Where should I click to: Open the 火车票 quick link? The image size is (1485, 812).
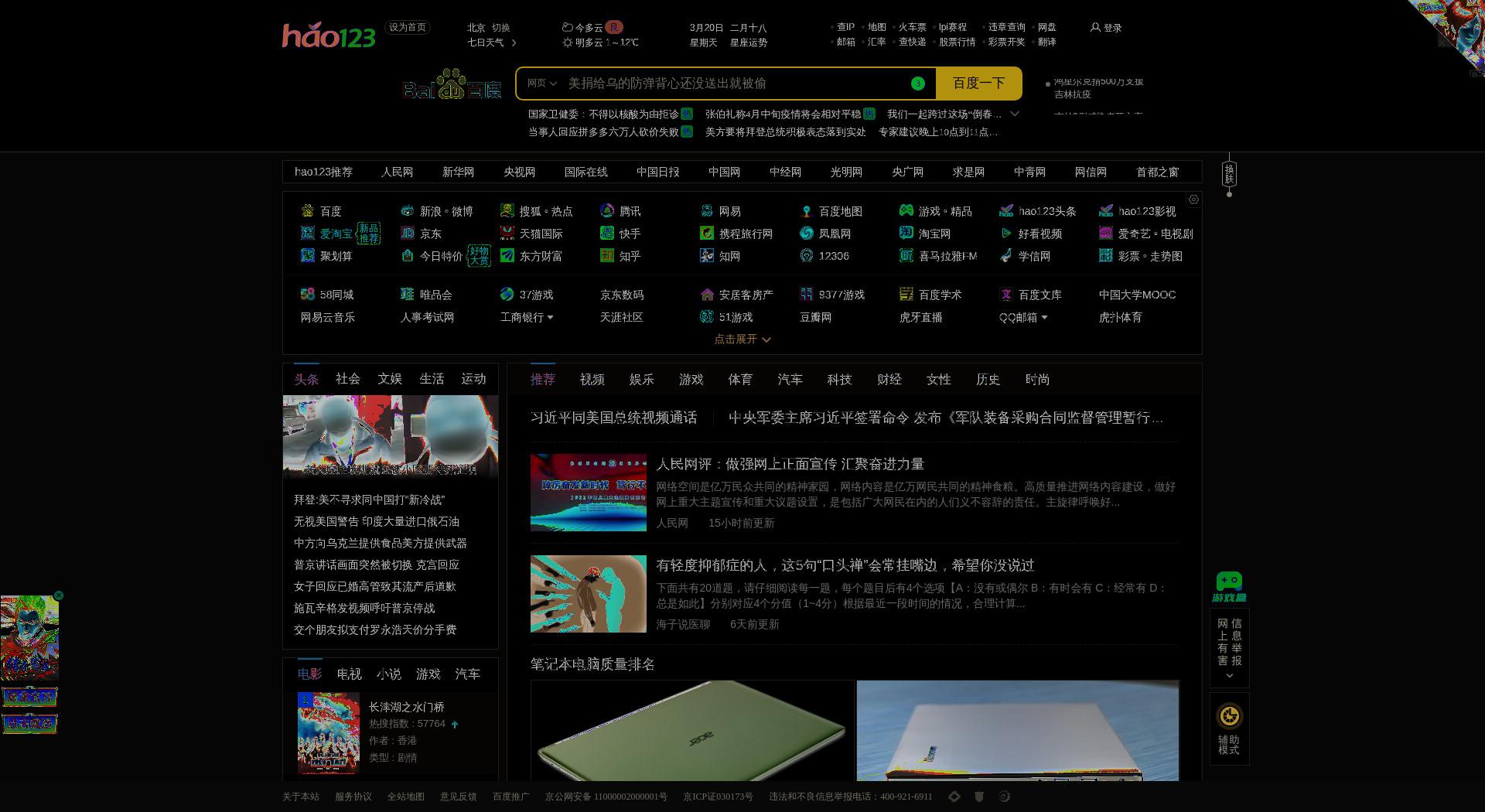[x=912, y=27]
